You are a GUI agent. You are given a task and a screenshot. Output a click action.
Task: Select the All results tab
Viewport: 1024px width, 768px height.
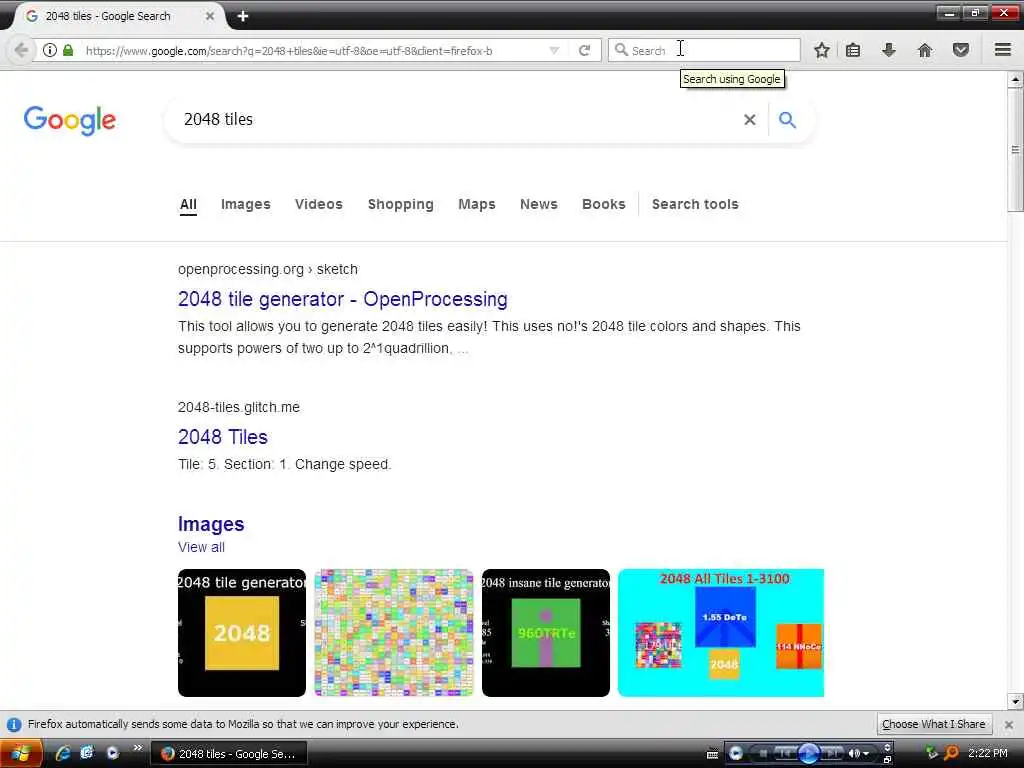188,204
